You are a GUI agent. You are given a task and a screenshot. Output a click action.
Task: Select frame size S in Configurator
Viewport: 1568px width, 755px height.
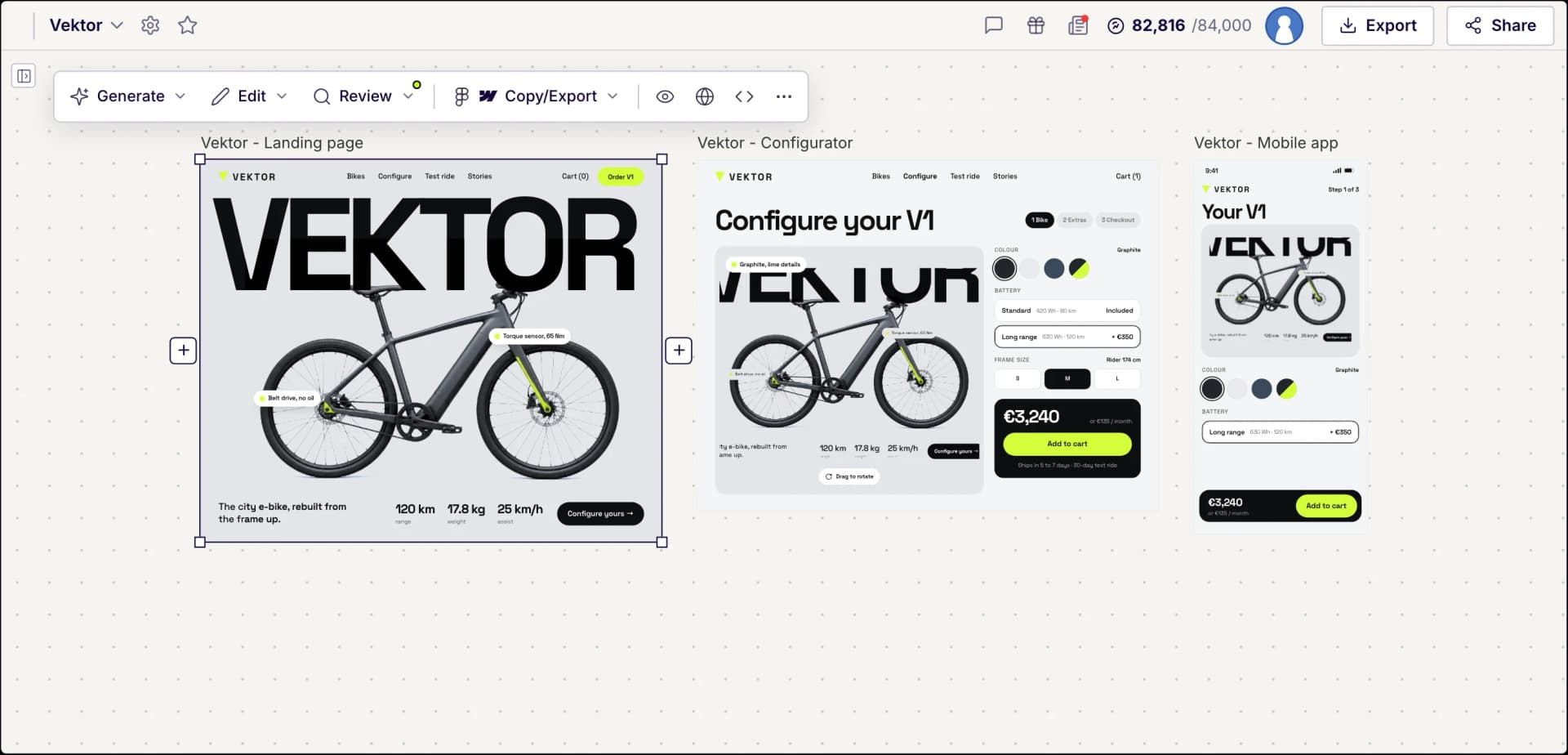(x=1018, y=378)
